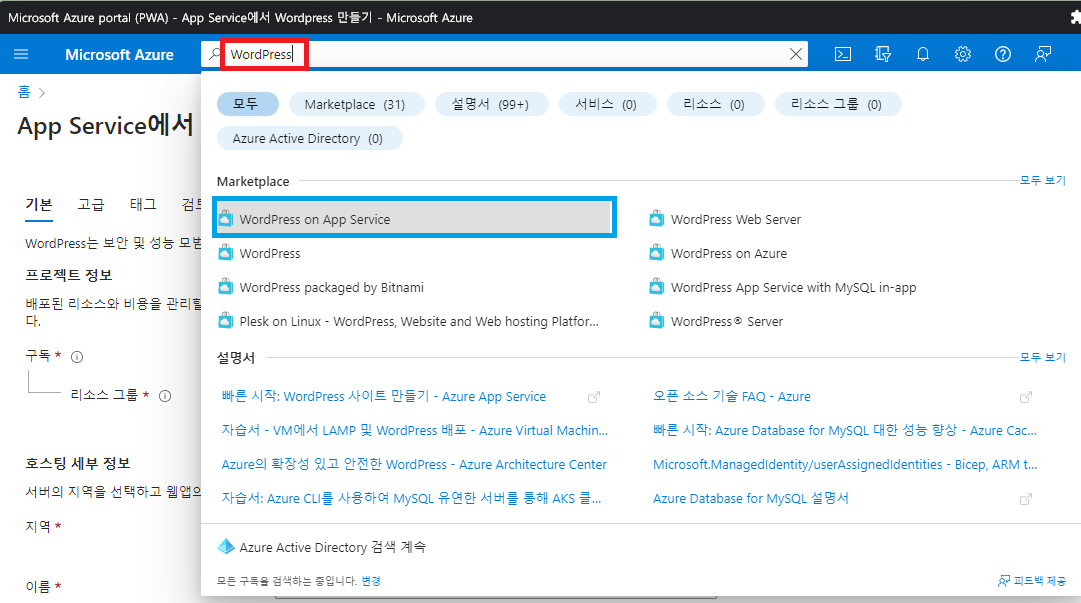Switch to the 태그 tab

tap(143, 205)
